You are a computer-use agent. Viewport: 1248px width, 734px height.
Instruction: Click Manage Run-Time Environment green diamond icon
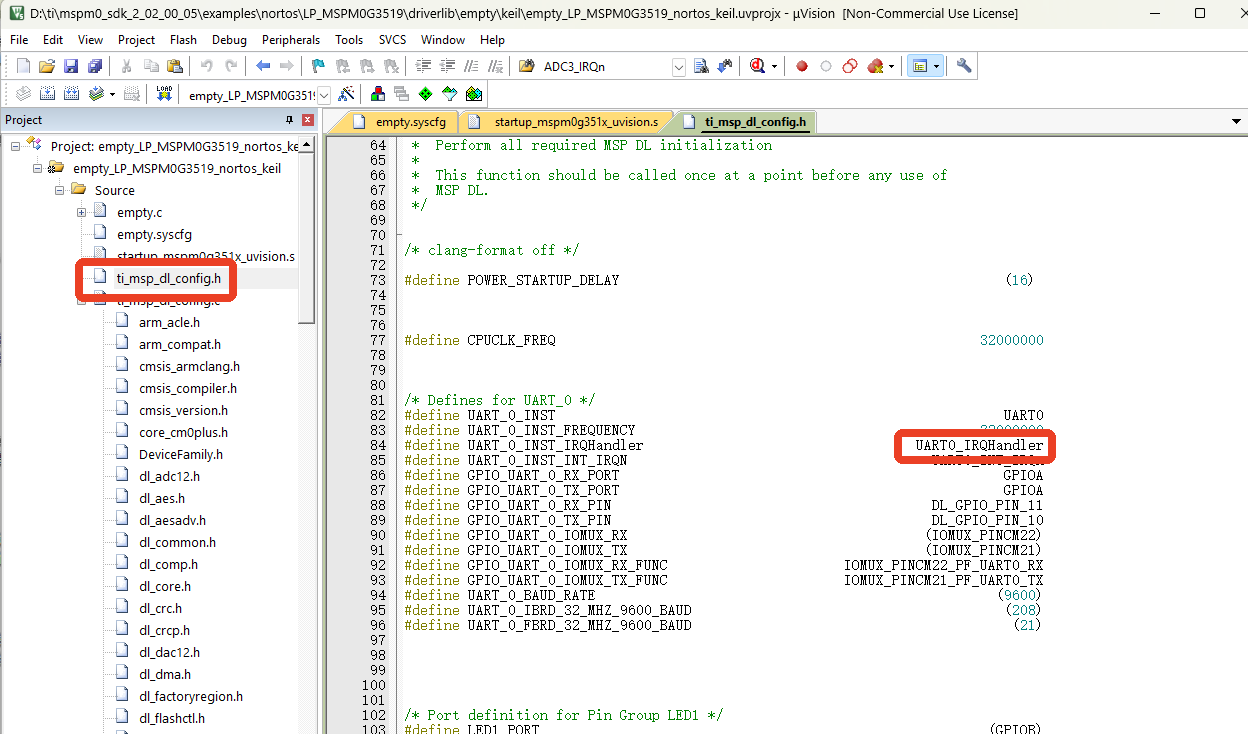click(x=425, y=94)
